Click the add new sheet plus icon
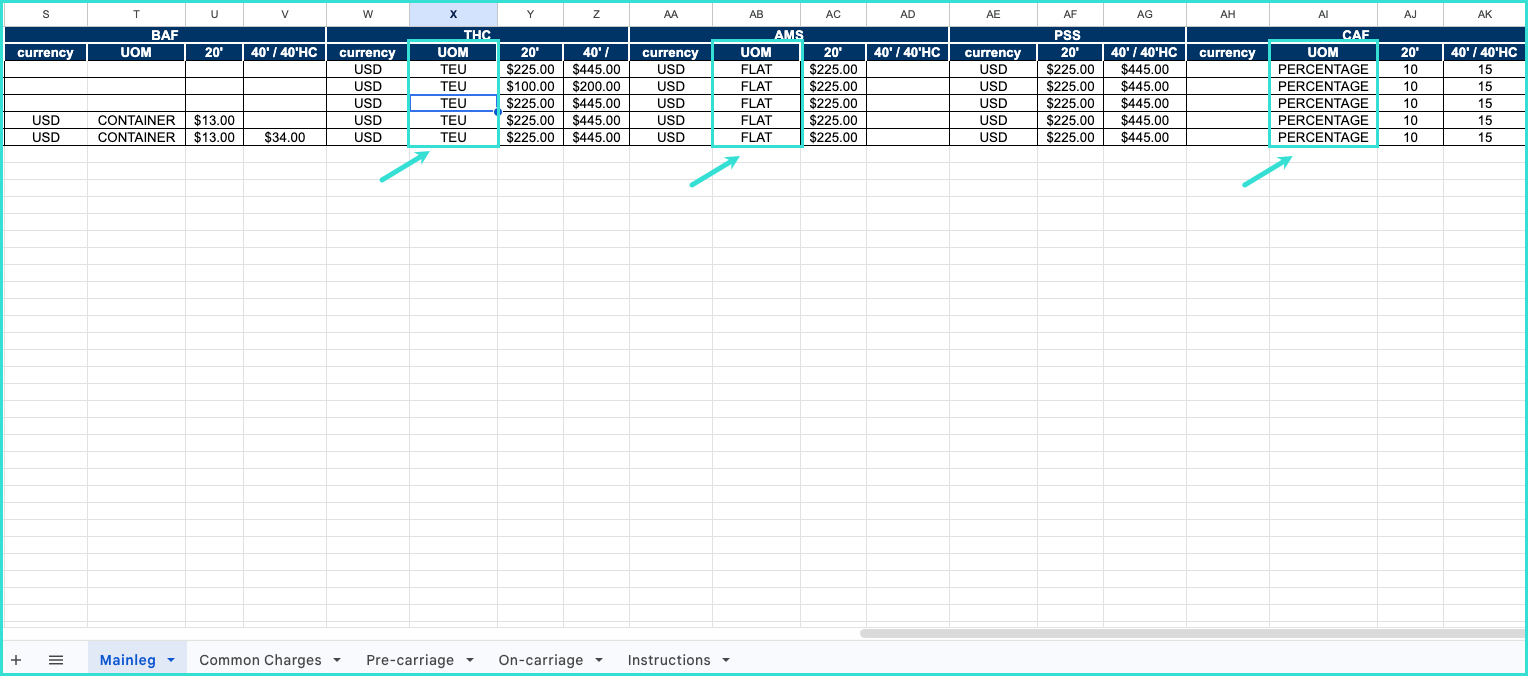Viewport: 1528px width, 676px height. (16, 660)
